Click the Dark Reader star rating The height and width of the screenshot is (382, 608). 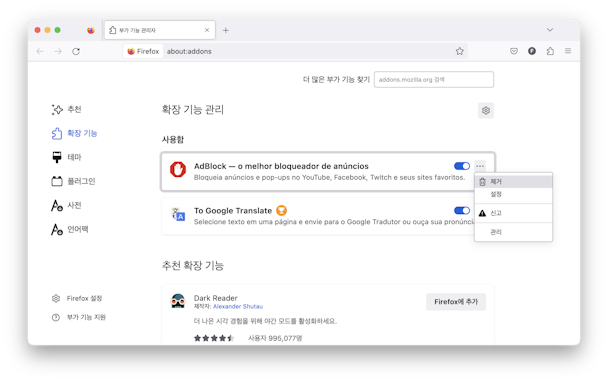(214, 338)
